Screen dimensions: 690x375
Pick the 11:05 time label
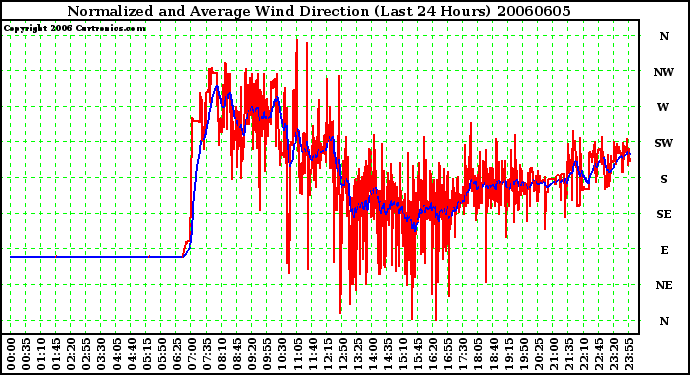click(x=297, y=354)
